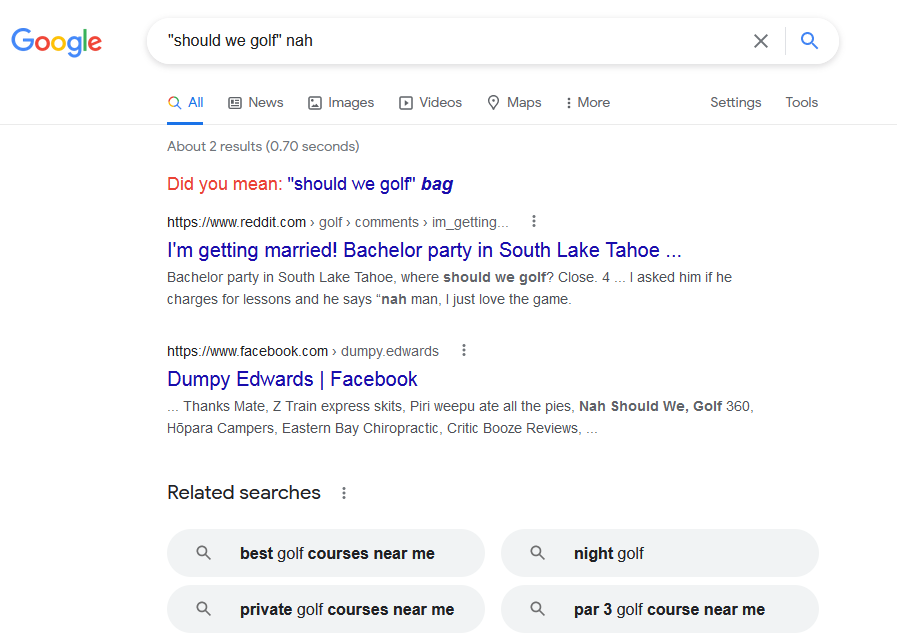Open Tools options

801,102
